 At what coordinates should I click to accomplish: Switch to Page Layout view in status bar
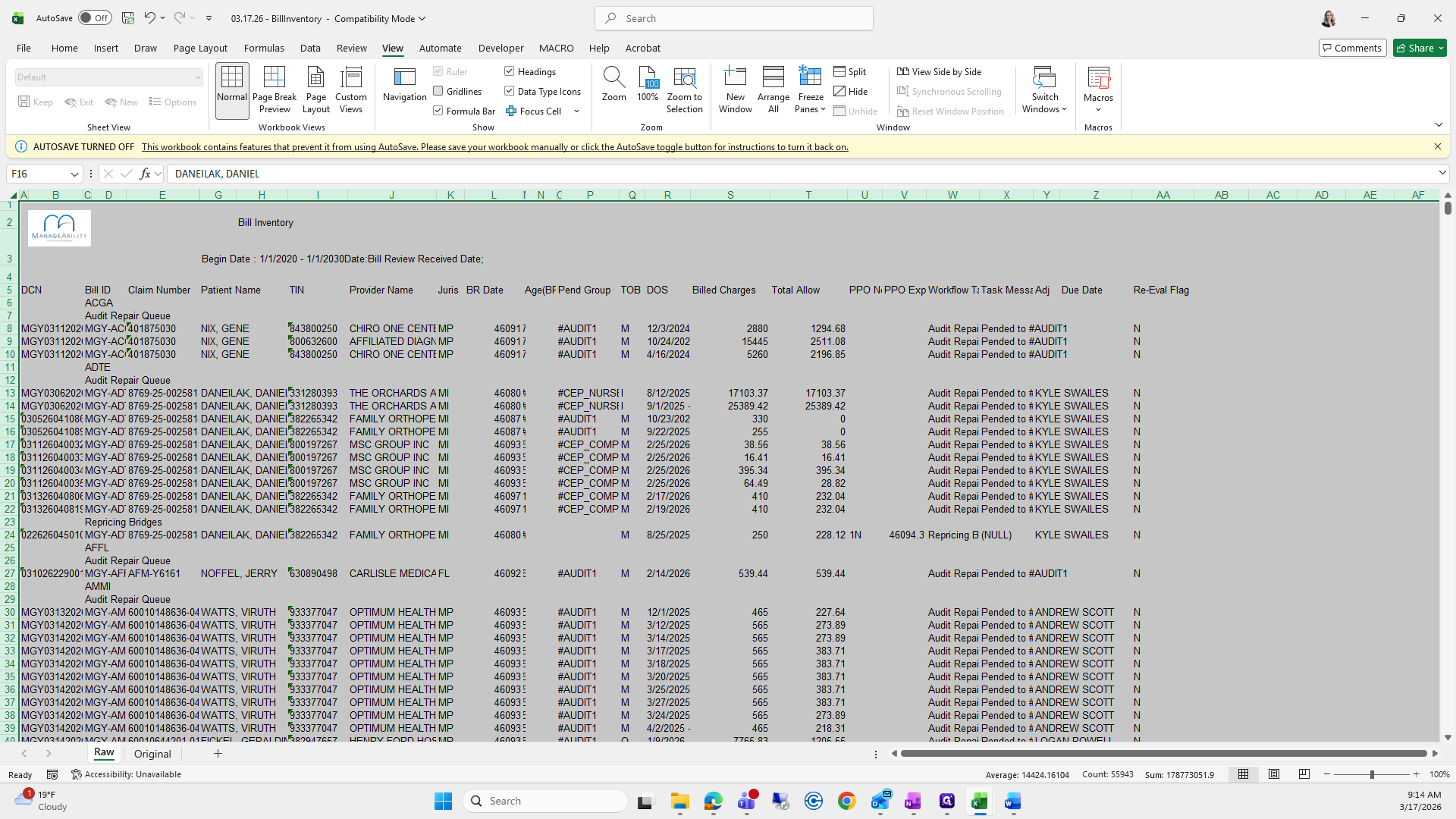tap(1274, 774)
